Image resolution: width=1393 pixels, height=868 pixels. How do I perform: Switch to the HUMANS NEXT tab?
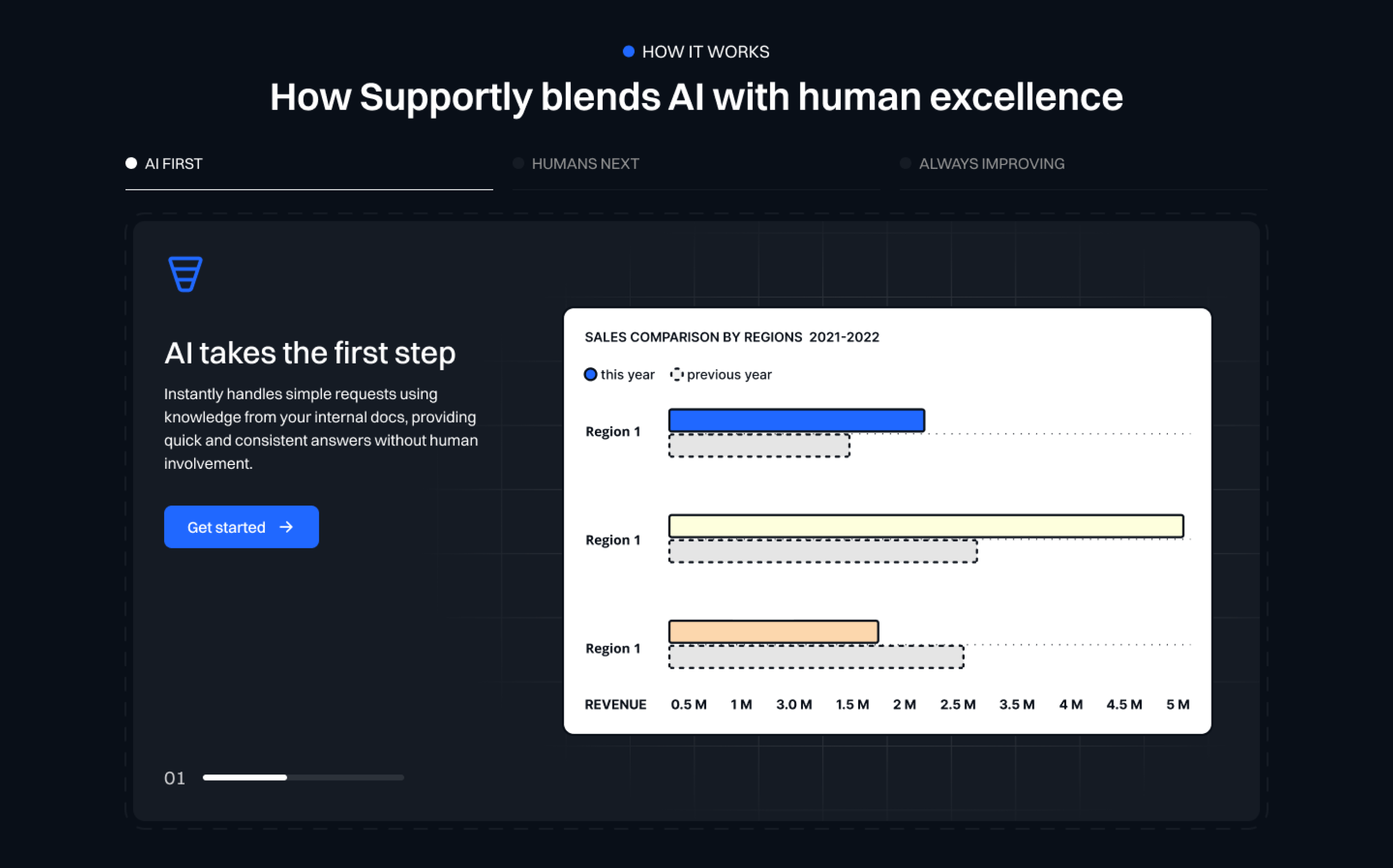[x=584, y=164]
